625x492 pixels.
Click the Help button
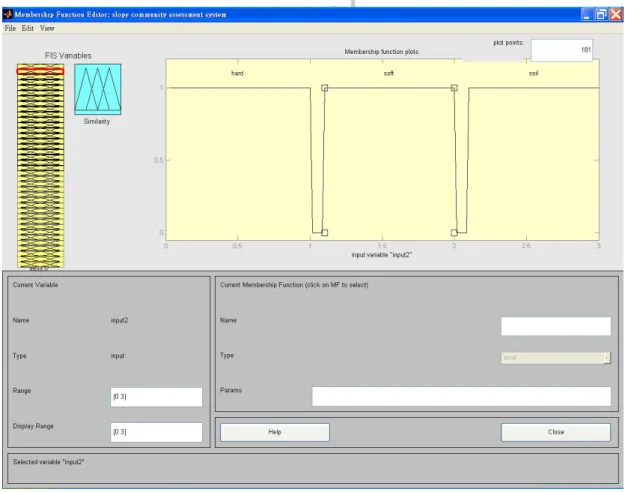click(275, 432)
